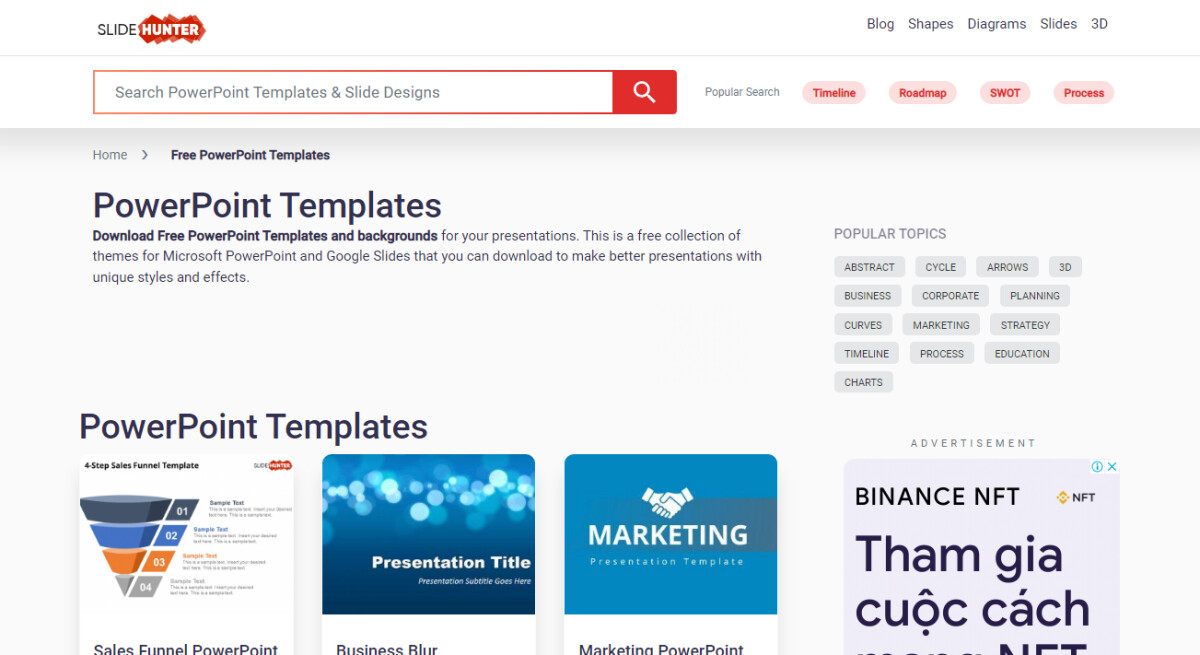
Task: Select the Timeline popular search pill
Action: [x=834, y=92]
